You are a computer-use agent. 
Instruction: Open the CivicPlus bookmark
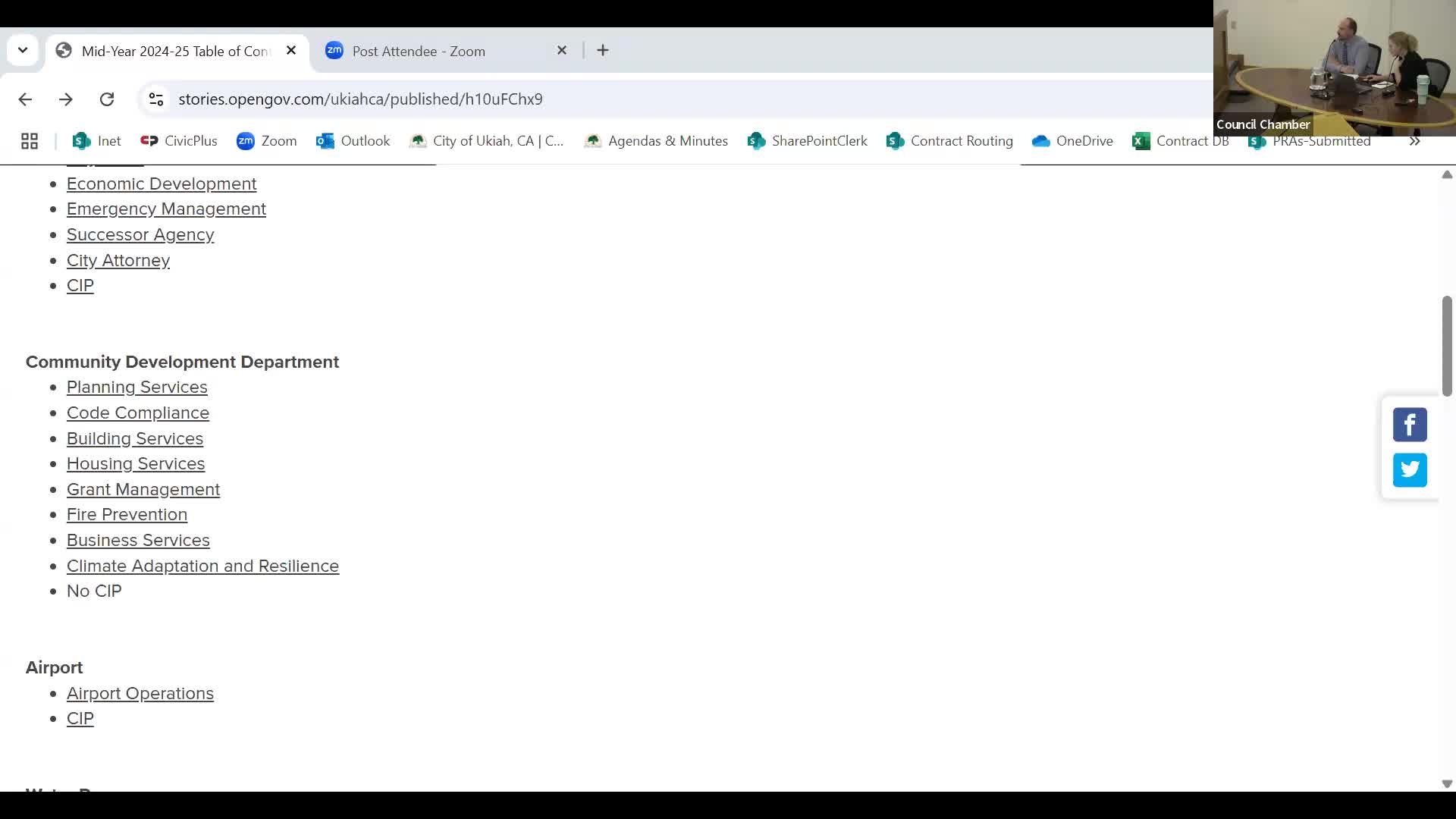click(x=179, y=141)
